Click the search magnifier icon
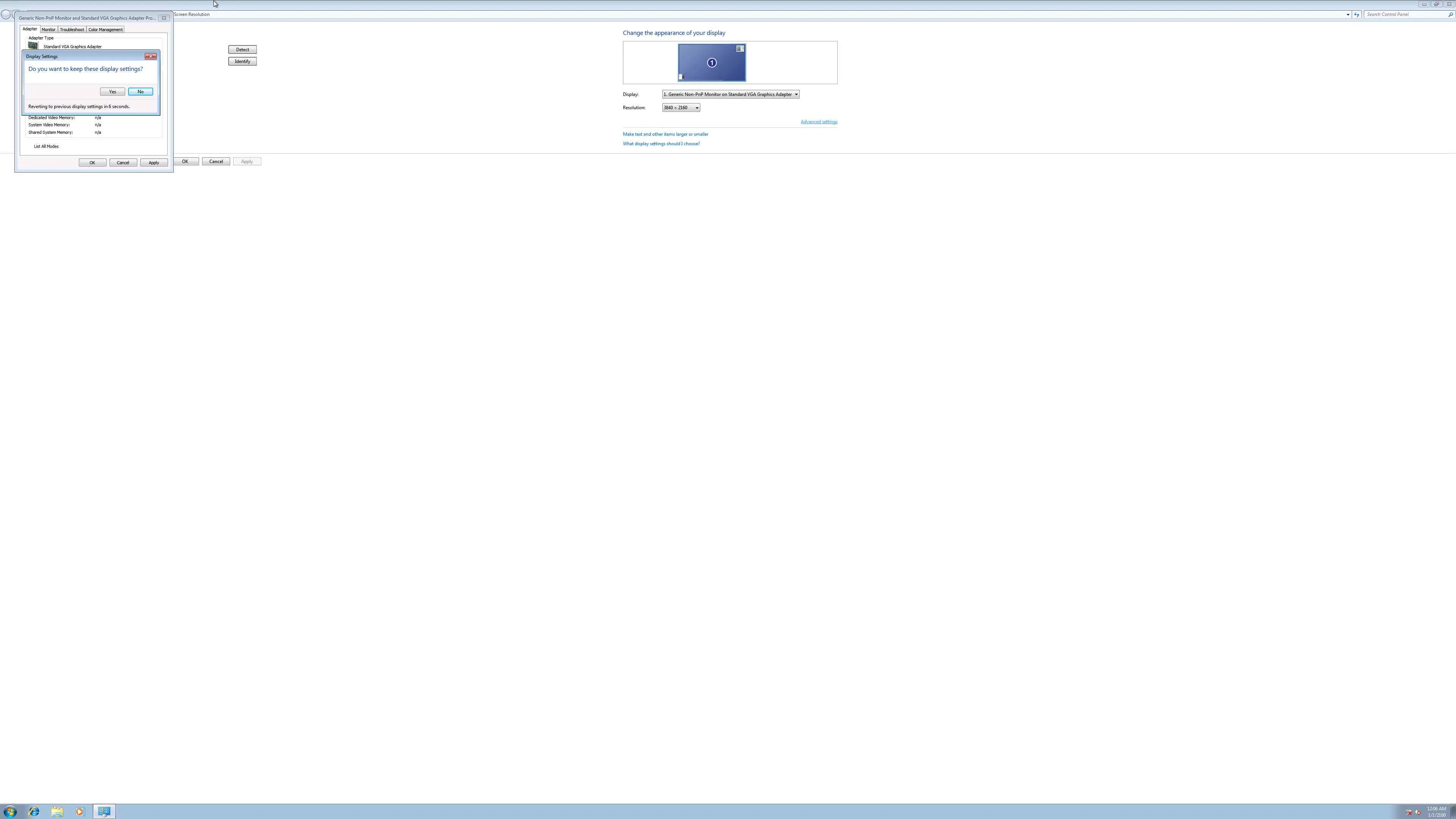Screen dimensions: 1456x819 1450,15
